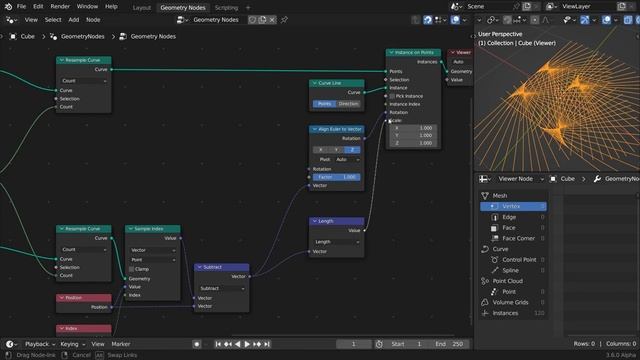Viewport: 640px width, 360px height.
Task: Click the node group icon before Geometry Nodes breadcrumb
Action: [x=122, y=36]
